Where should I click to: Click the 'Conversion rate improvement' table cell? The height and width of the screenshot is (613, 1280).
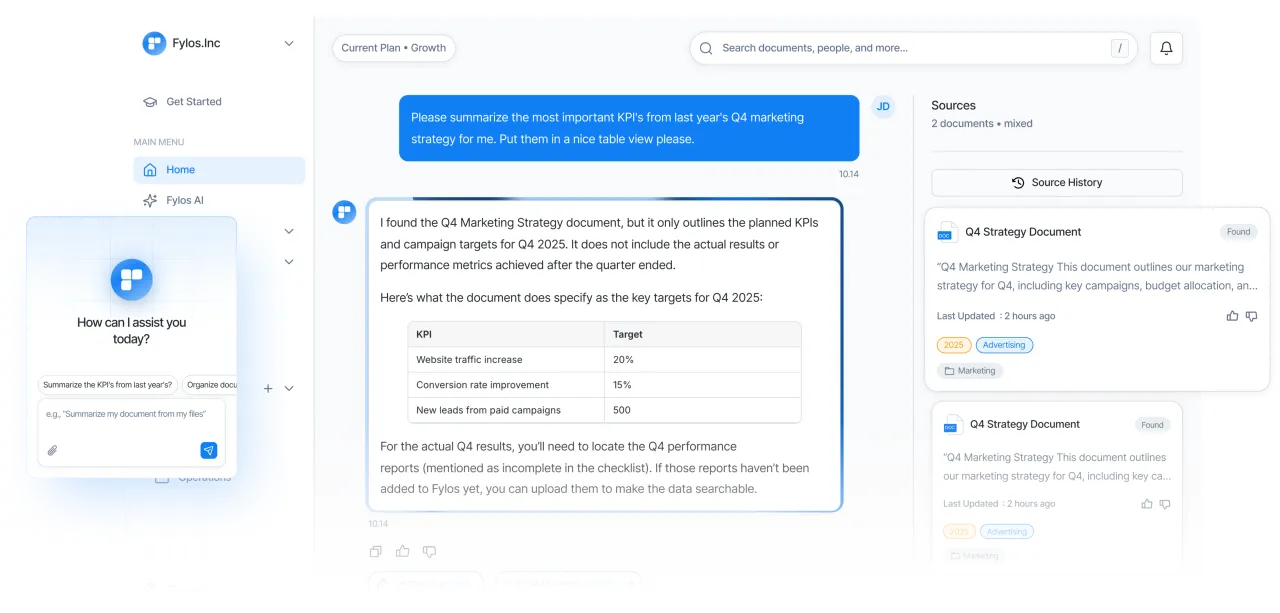(506, 385)
